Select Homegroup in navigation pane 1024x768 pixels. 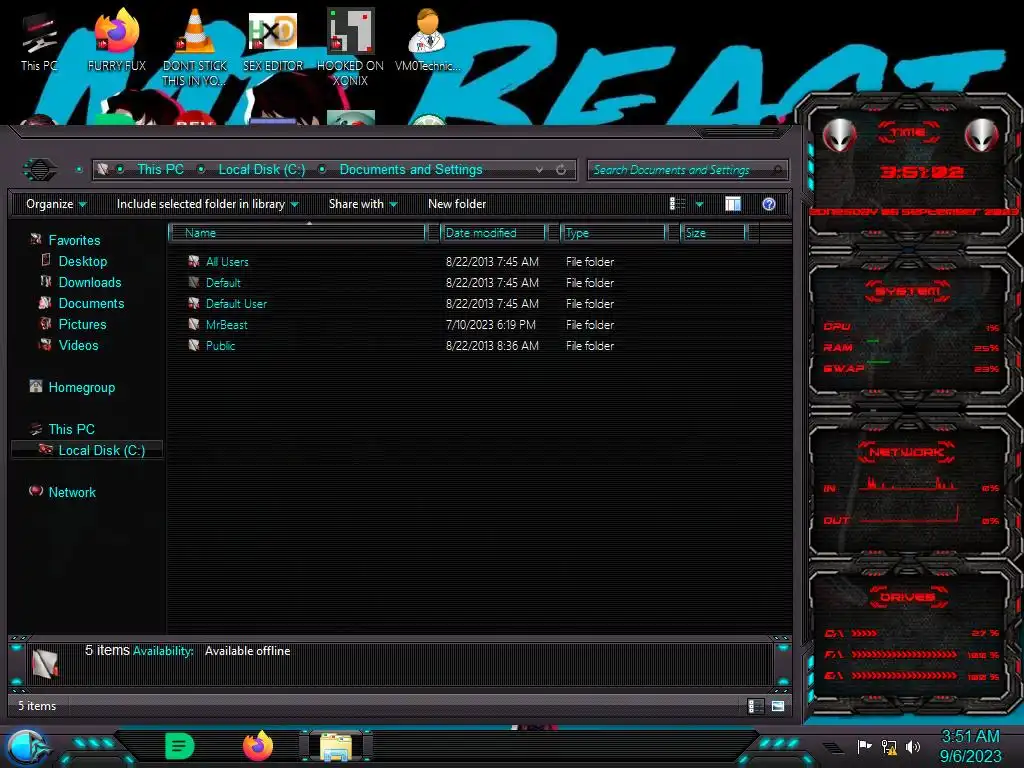click(81, 387)
